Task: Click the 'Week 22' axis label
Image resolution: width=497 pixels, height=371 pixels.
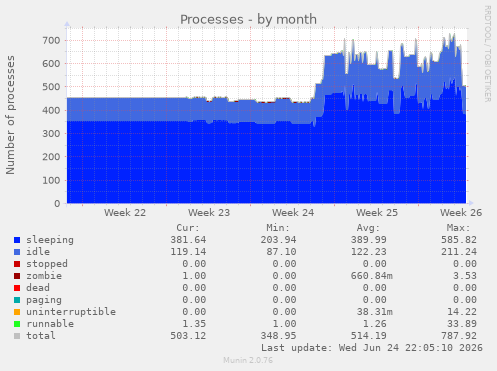Action: pyautogui.click(x=125, y=213)
